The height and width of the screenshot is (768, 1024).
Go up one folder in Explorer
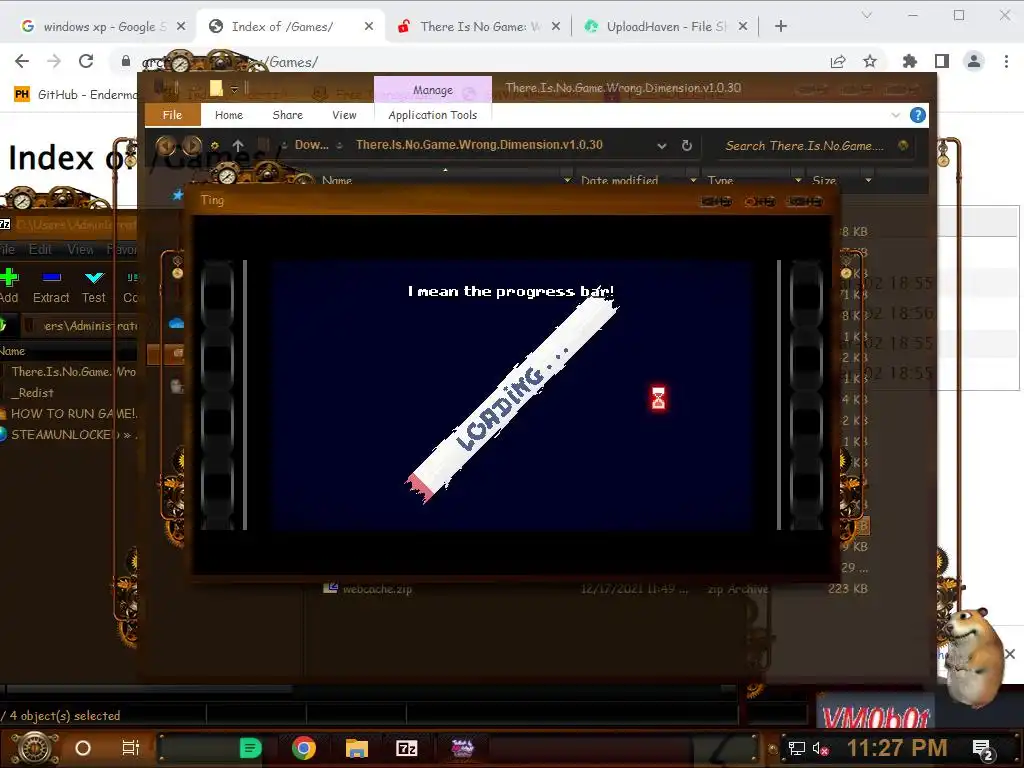pos(238,146)
